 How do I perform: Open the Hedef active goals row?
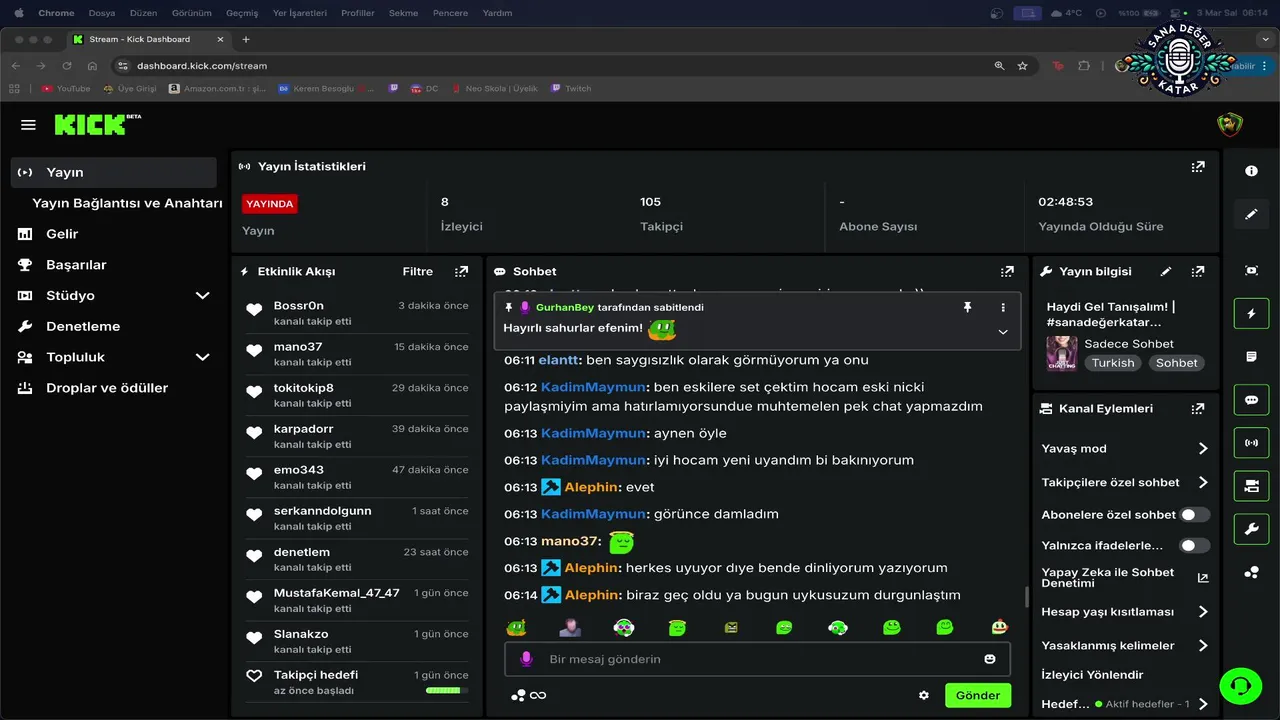pos(1125,704)
